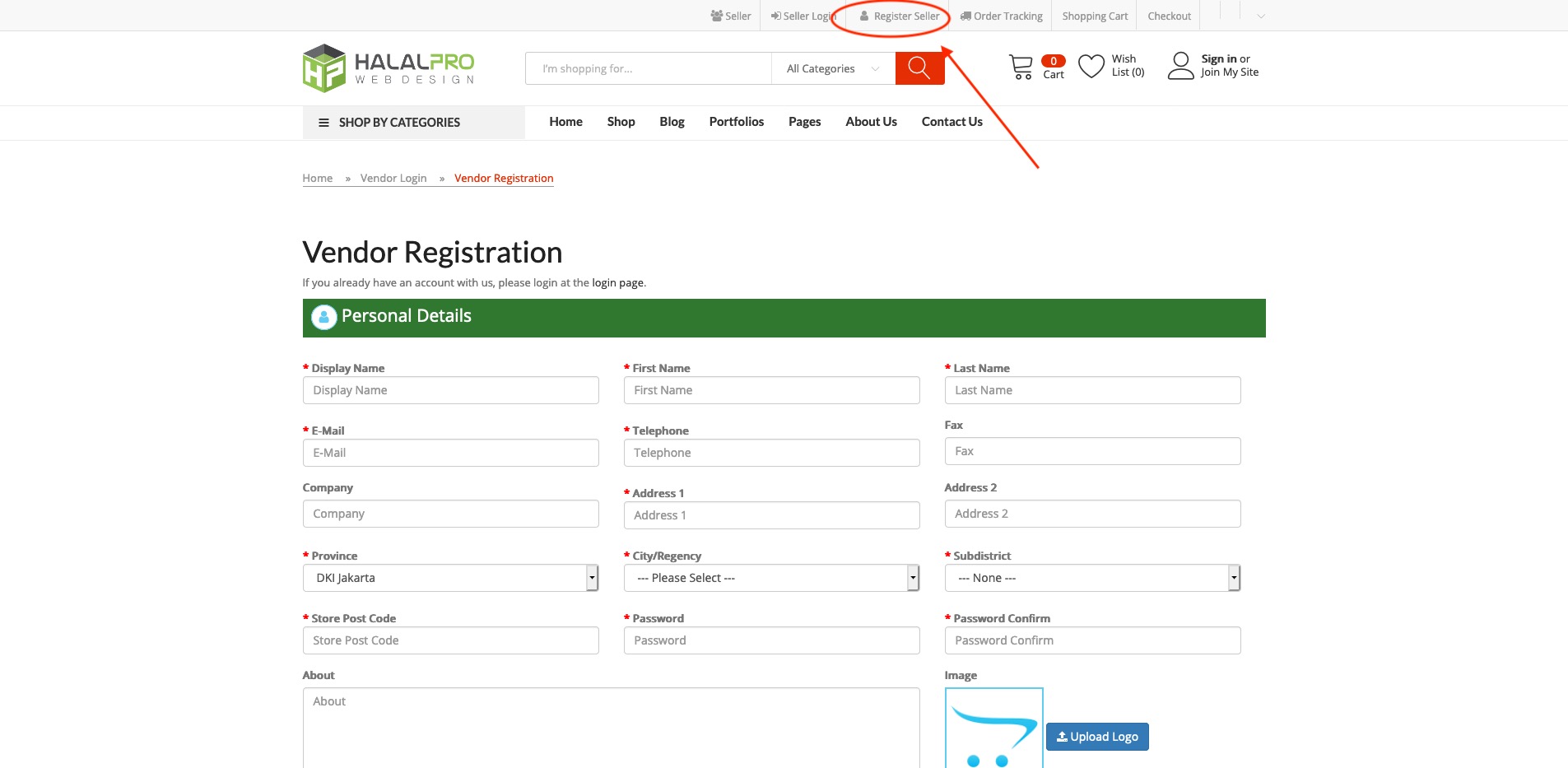This screenshot has height=768, width=1568.
Task: Click the Shop By Categories hamburger icon
Action: coord(323,123)
